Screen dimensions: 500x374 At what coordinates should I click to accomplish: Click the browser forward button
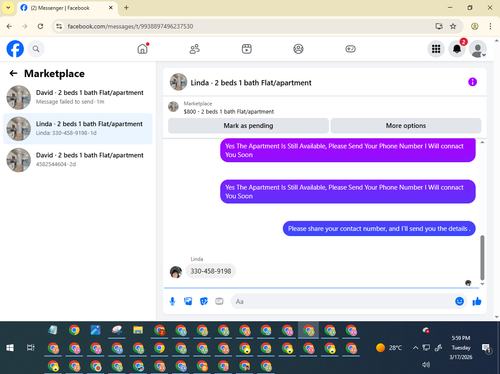(x=25, y=26)
